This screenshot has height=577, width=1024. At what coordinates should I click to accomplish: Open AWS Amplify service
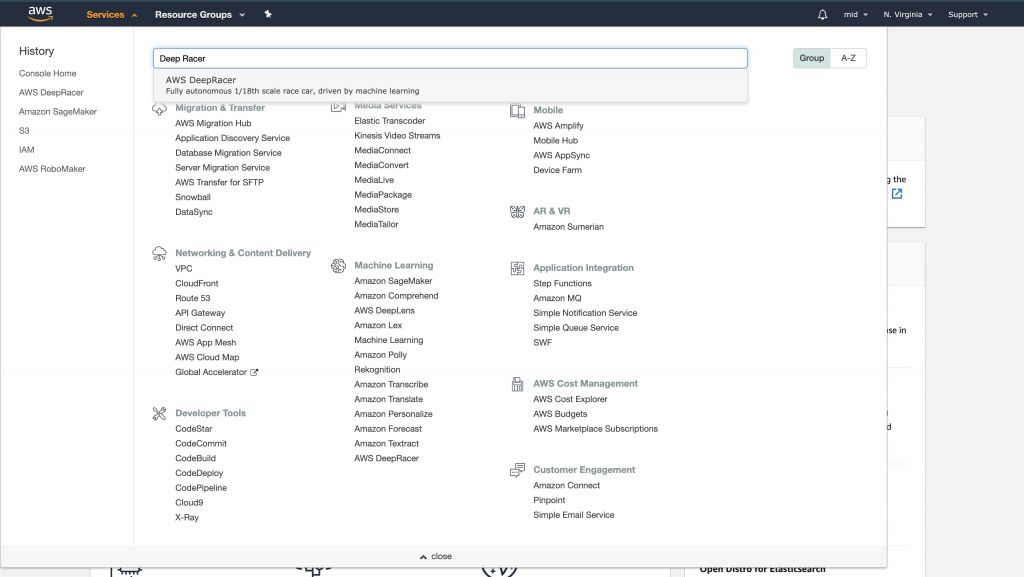[x=558, y=126]
